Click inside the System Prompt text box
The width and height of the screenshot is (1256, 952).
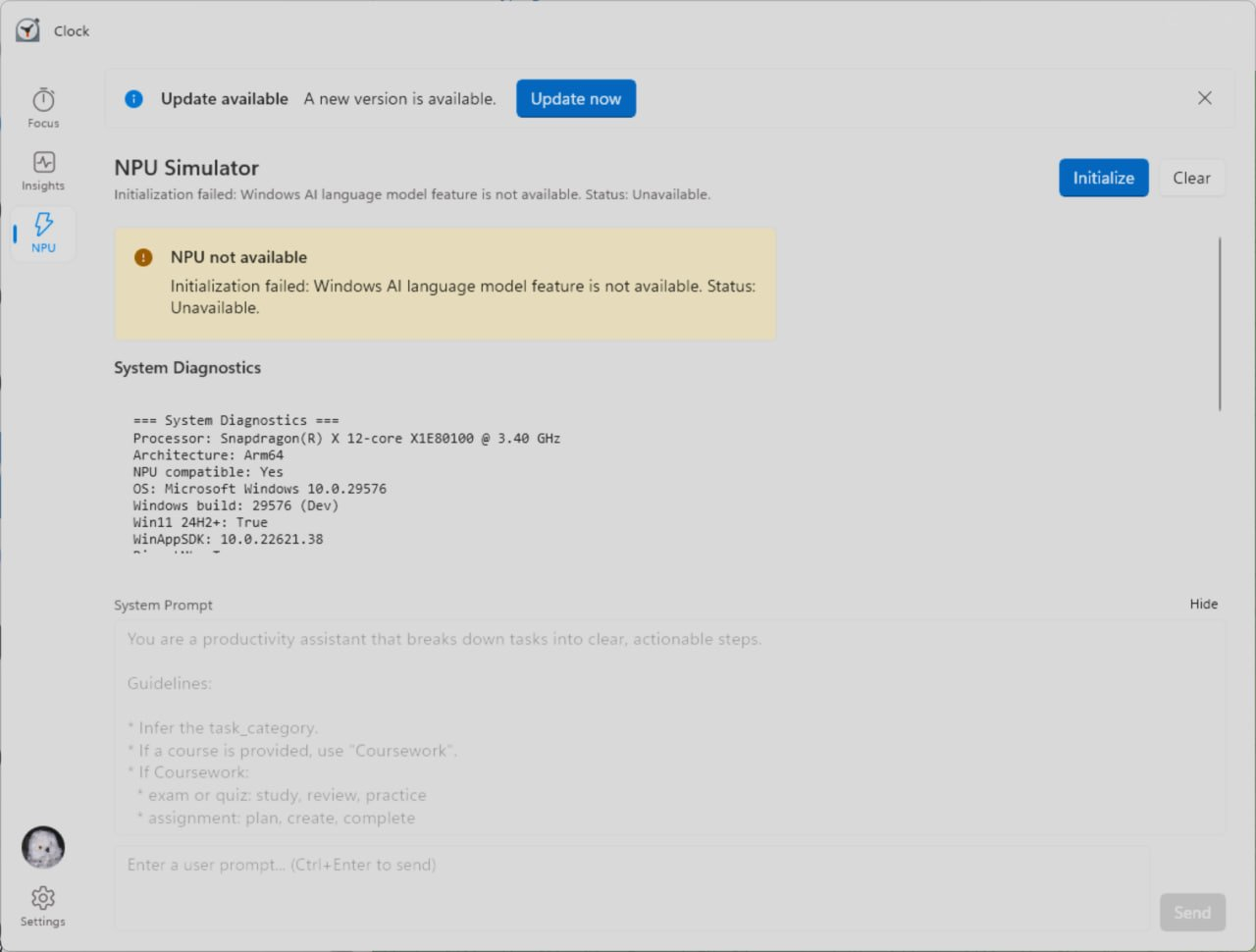667,727
